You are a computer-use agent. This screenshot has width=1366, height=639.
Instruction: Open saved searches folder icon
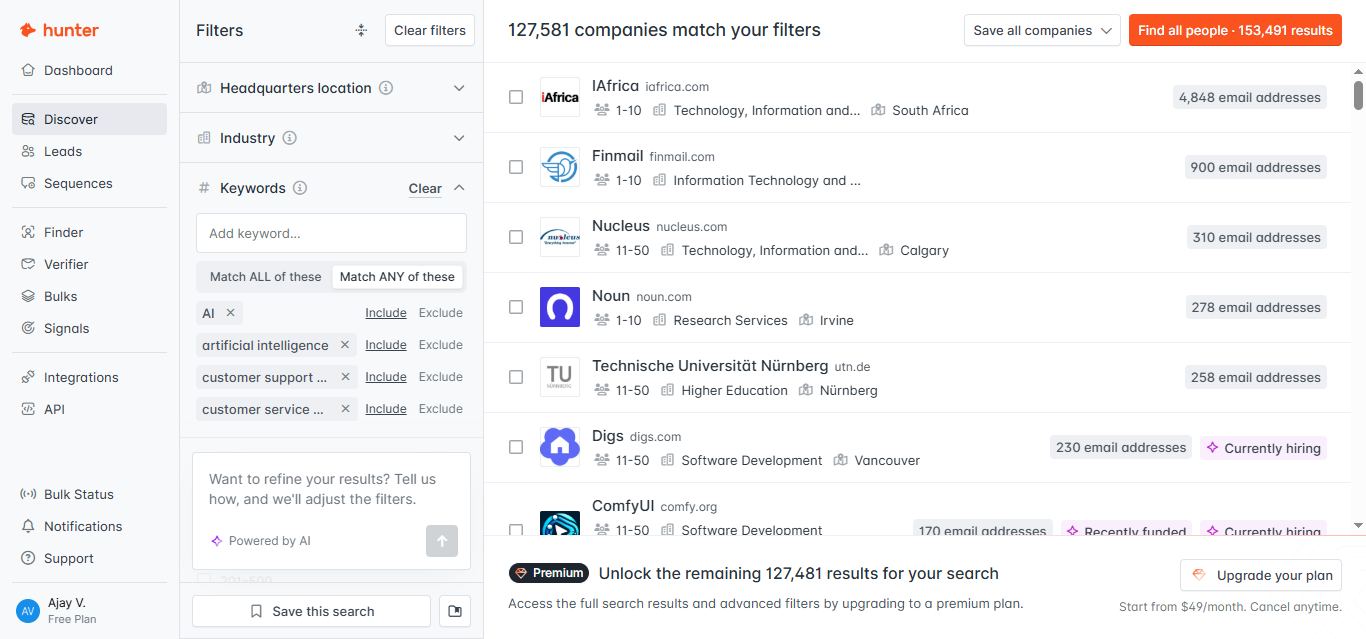point(455,611)
